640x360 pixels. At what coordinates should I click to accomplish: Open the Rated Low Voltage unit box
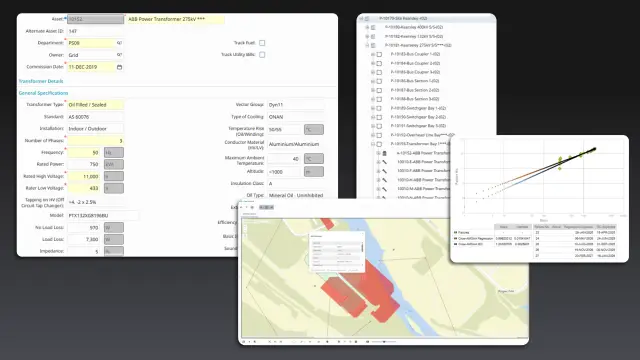click(114, 188)
